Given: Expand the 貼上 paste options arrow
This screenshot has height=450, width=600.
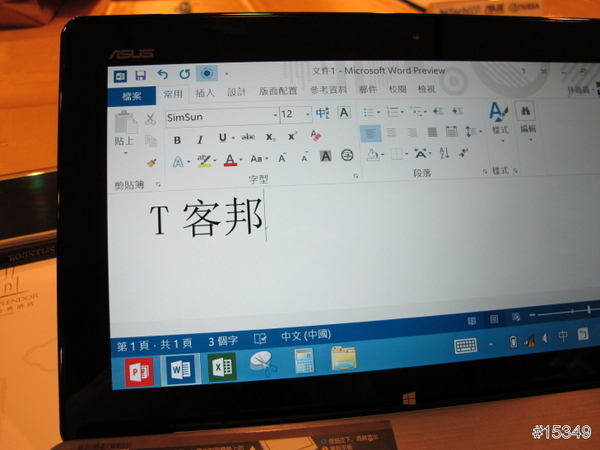Looking at the screenshot, I should (x=126, y=153).
